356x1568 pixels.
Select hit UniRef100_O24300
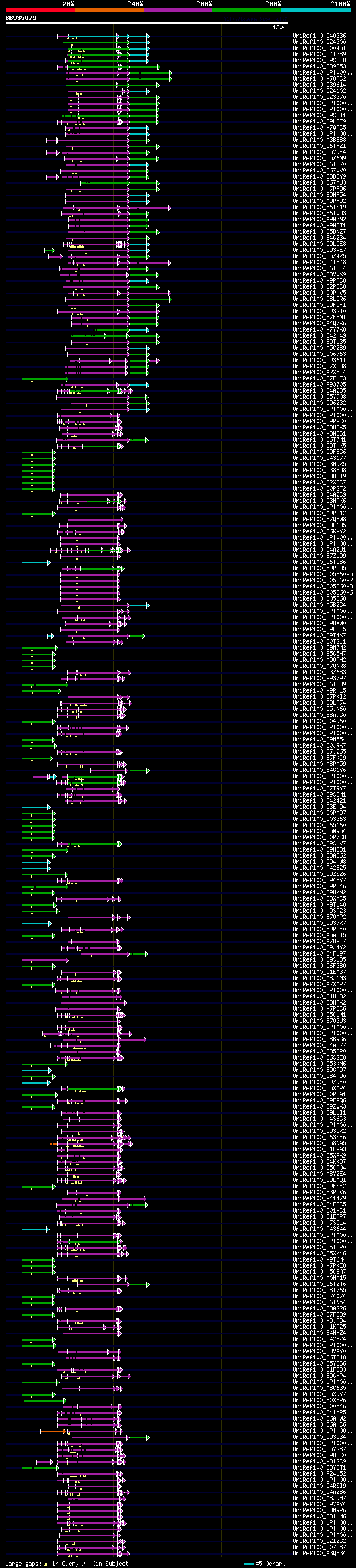point(319,42)
